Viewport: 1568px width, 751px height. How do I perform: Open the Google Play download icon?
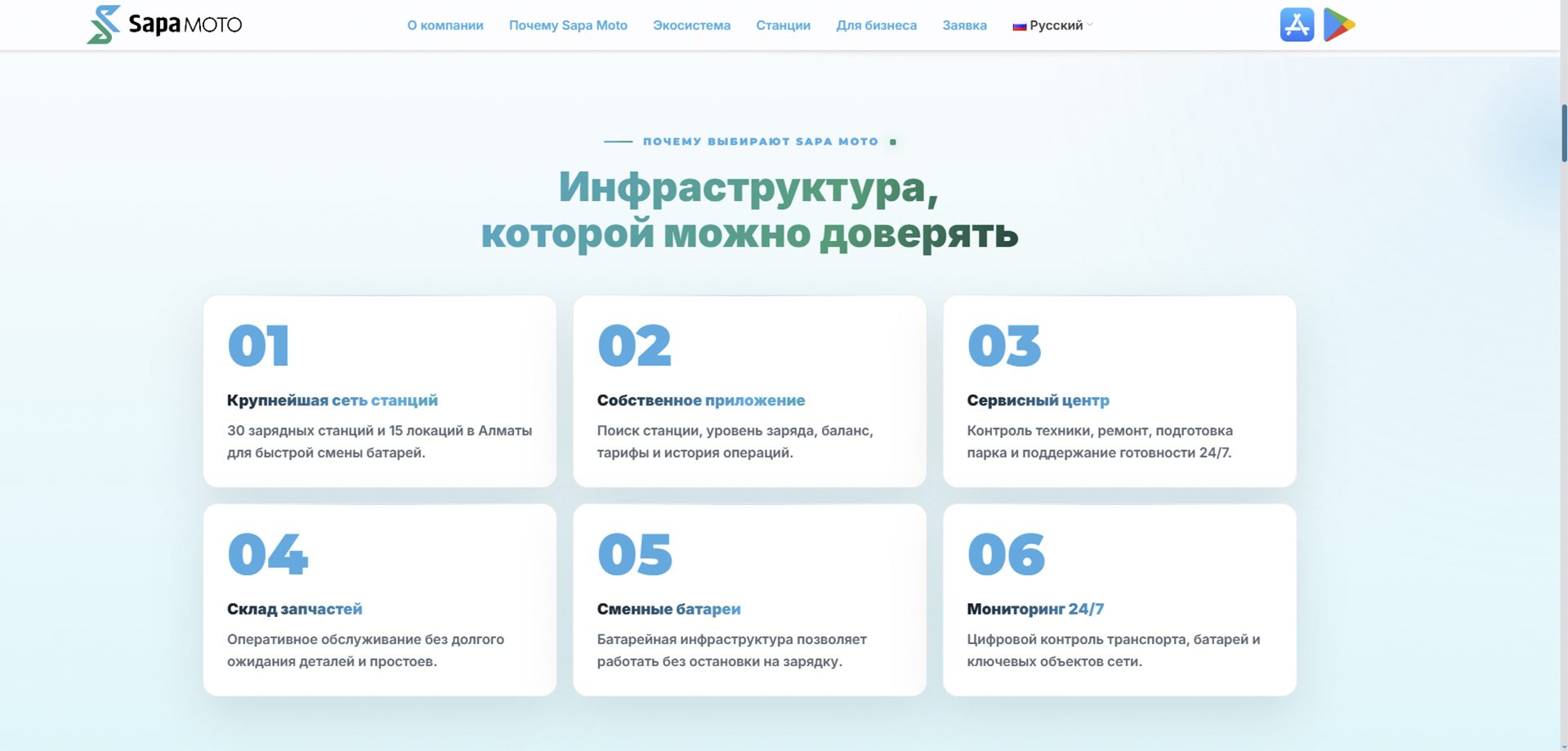click(x=1339, y=25)
